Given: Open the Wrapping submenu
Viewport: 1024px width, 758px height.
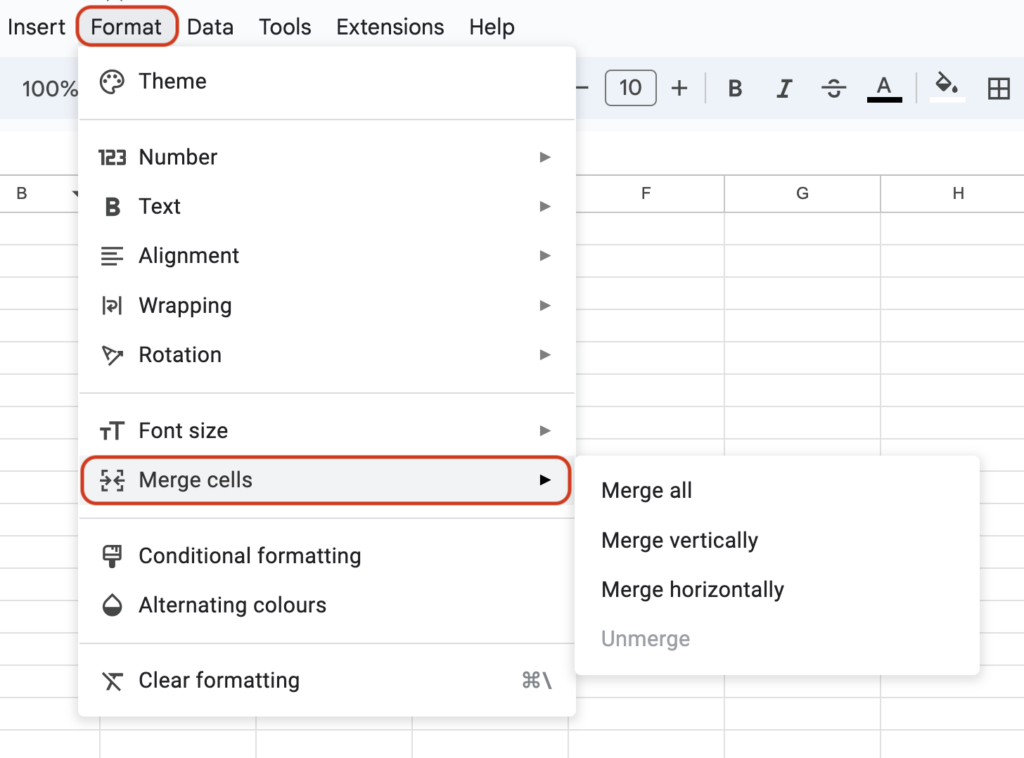Looking at the screenshot, I should click(x=185, y=306).
